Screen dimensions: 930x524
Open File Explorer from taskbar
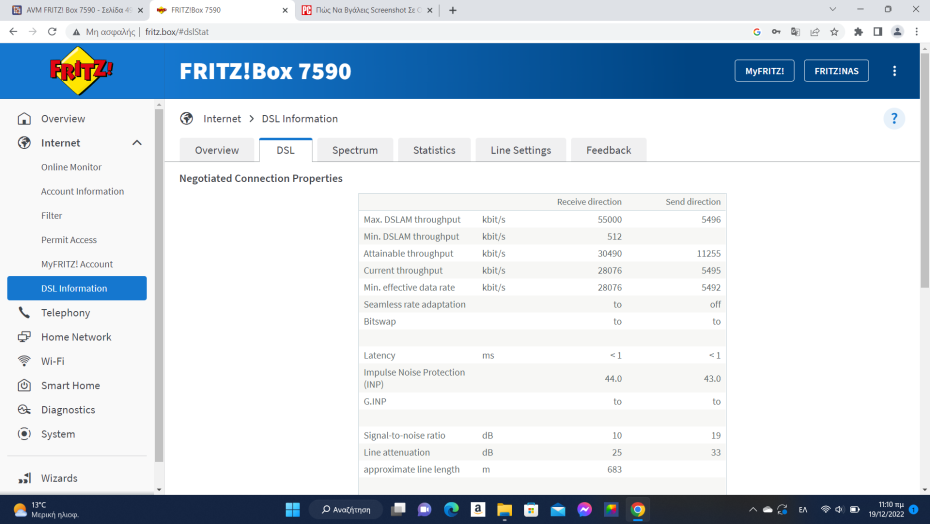click(x=505, y=510)
